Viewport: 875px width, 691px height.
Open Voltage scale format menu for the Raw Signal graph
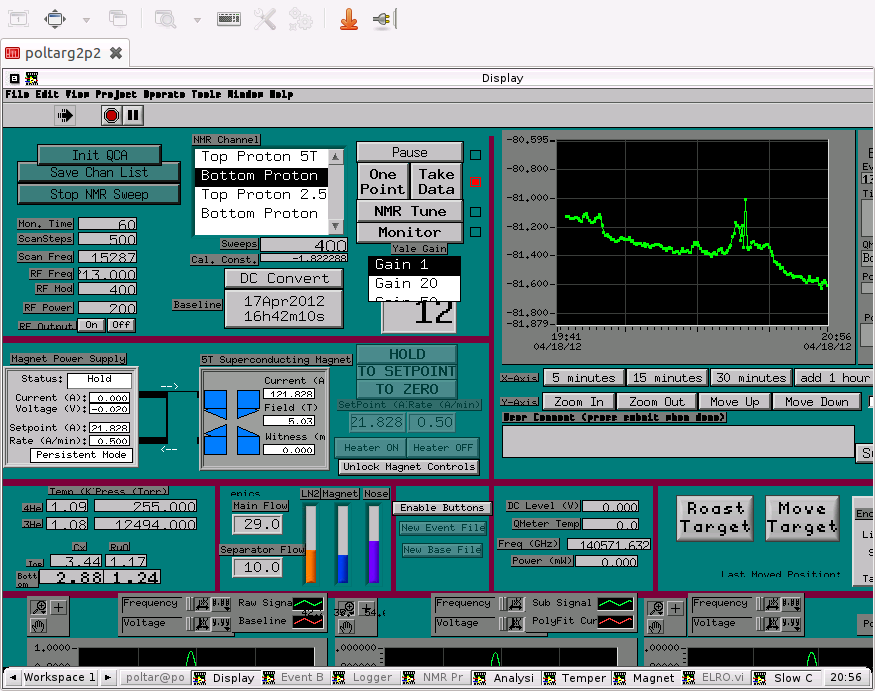coord(221,623)
